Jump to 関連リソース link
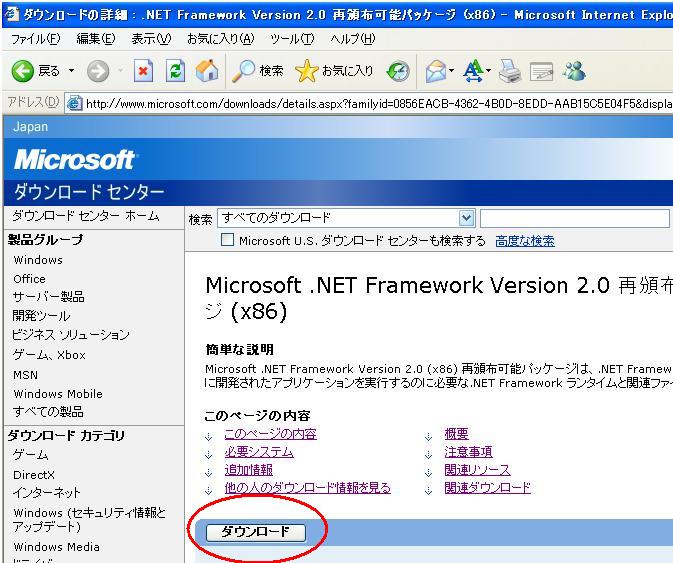The height and width of the screenshot is (563, 673). coord(477,470)
